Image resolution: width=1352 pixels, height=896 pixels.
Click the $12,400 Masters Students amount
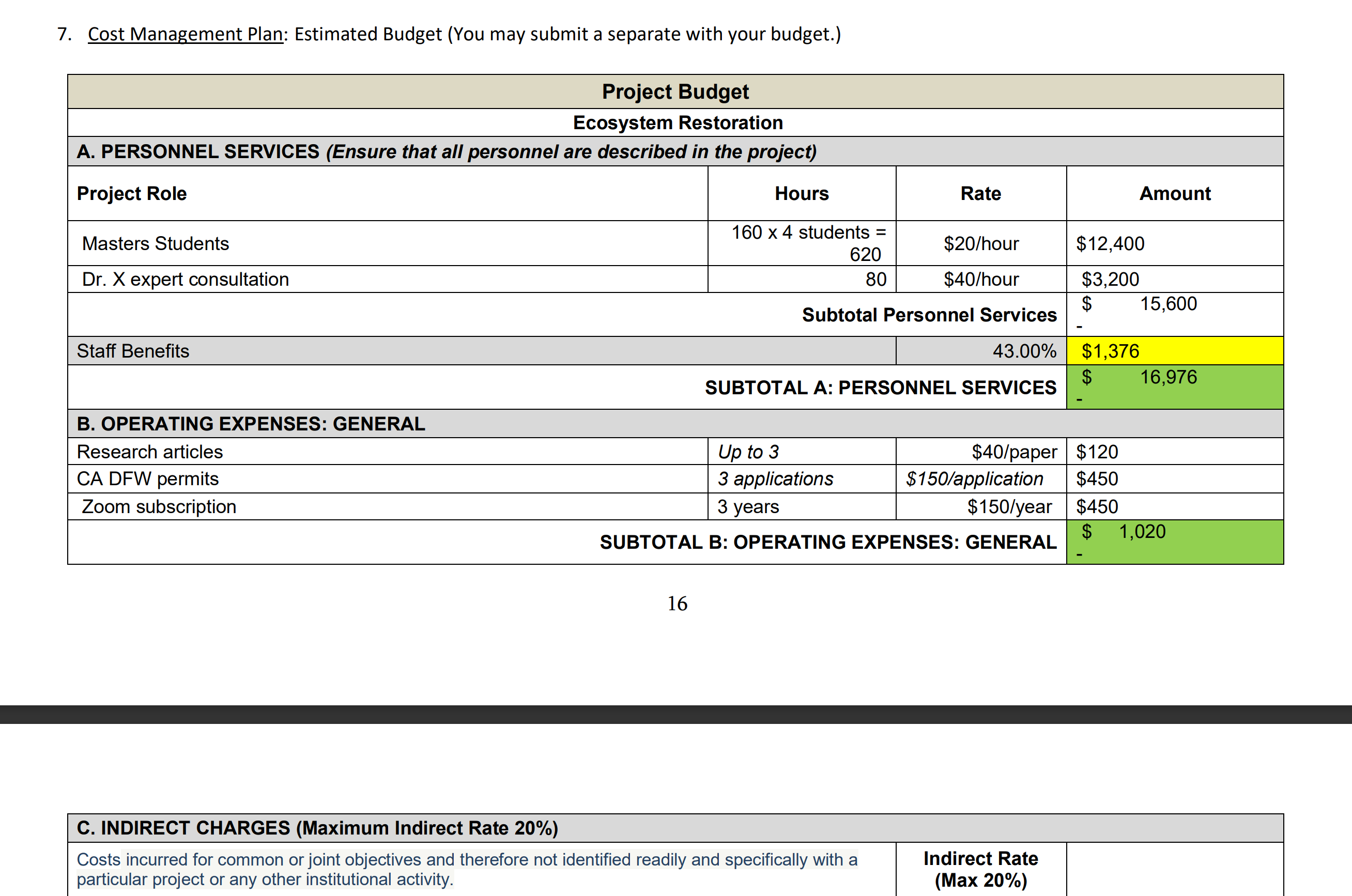pyautogui.click(x=1110, y=244)
